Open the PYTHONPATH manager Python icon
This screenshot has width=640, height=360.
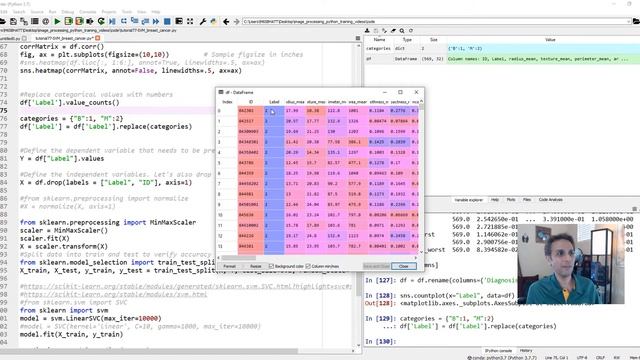point(213,21)
